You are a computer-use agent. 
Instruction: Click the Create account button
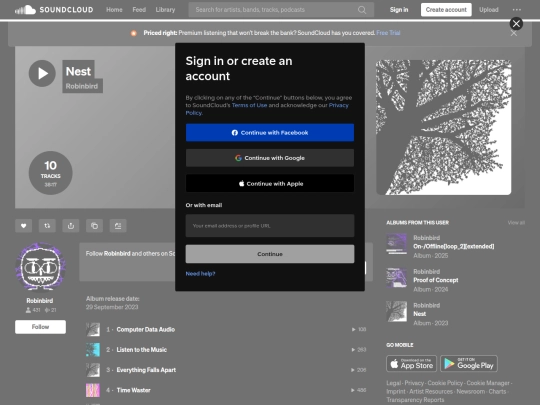coord(446,10)
